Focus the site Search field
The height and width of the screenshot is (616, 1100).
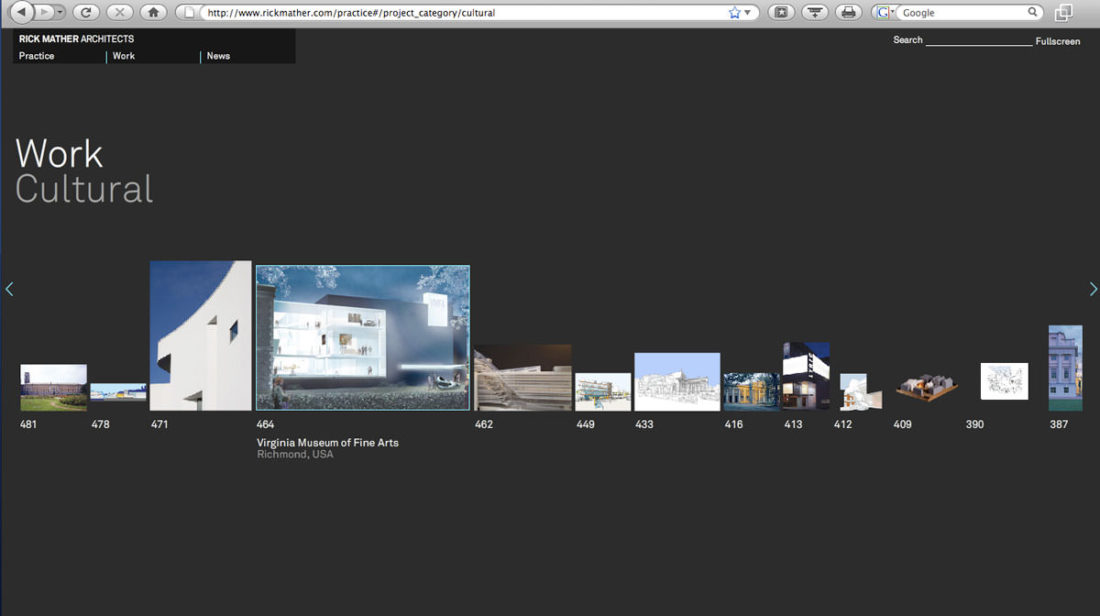tap(979, 41)
